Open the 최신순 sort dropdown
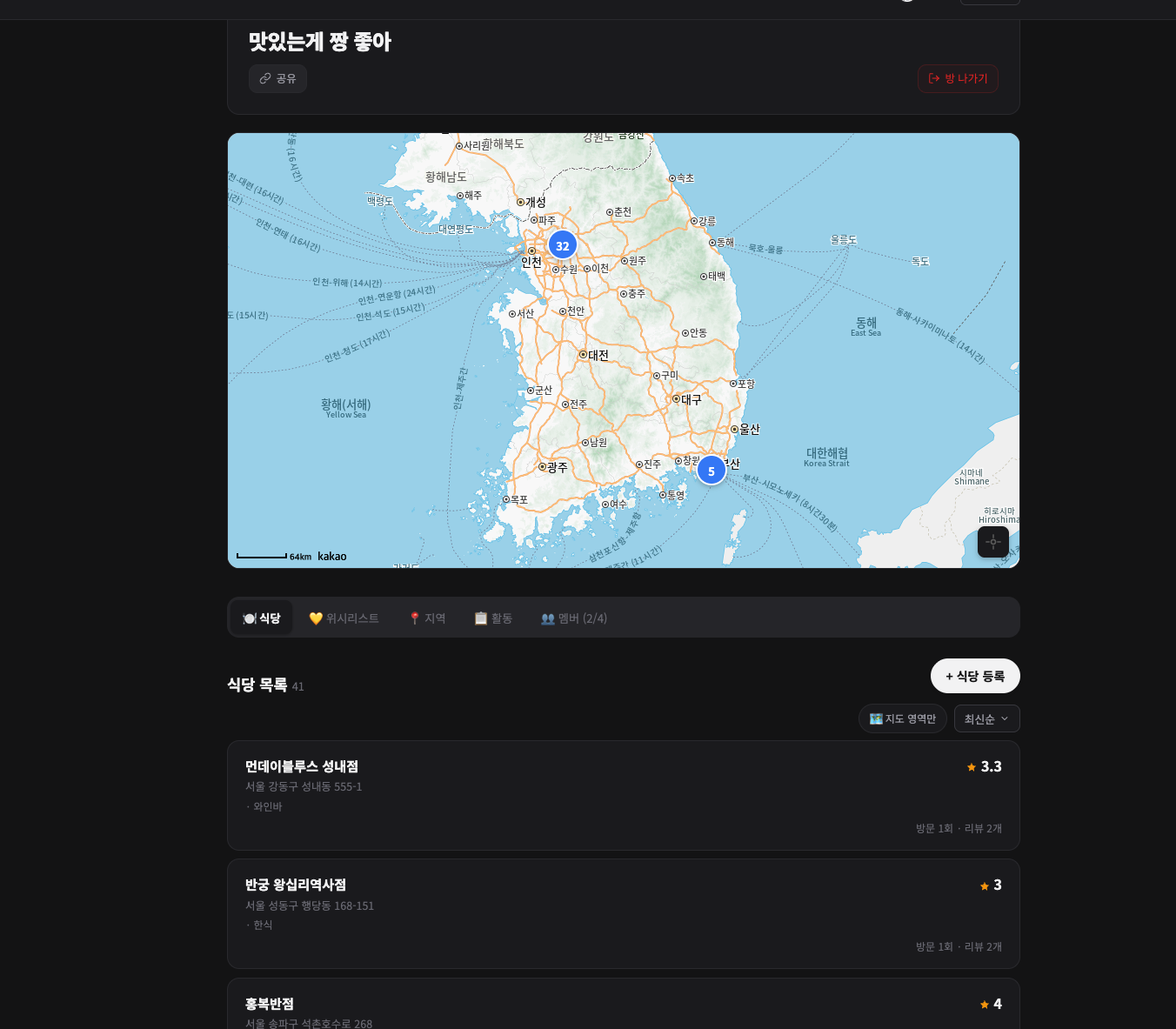The width and height of the screenshot is (1176, 1029). point(987,718)
